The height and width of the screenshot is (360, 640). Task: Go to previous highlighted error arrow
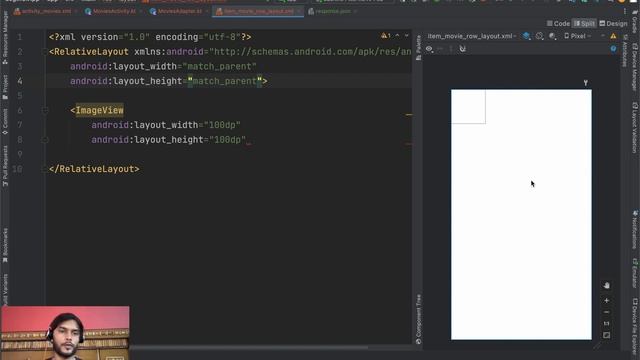397,36
